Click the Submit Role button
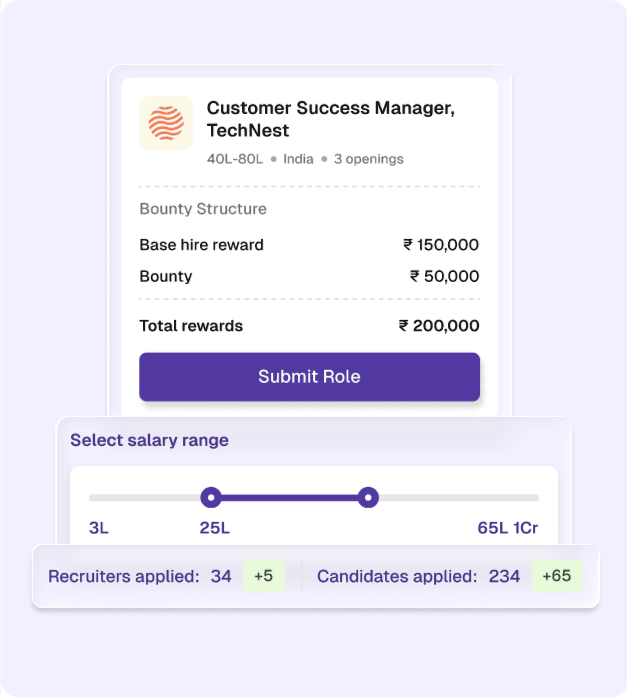Screen dimensions: 627x698 point(309,377)
